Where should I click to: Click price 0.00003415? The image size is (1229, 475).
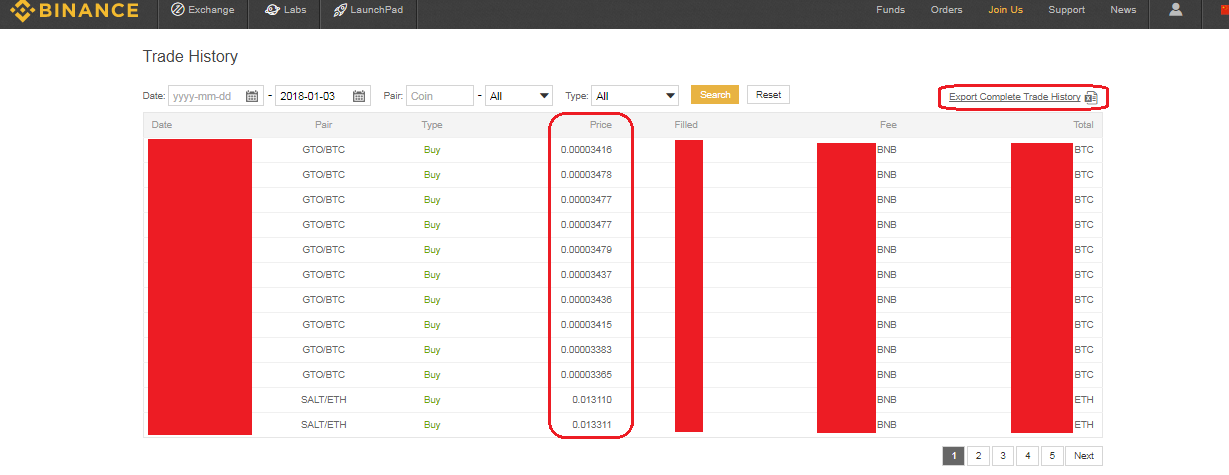pos(586,325)
